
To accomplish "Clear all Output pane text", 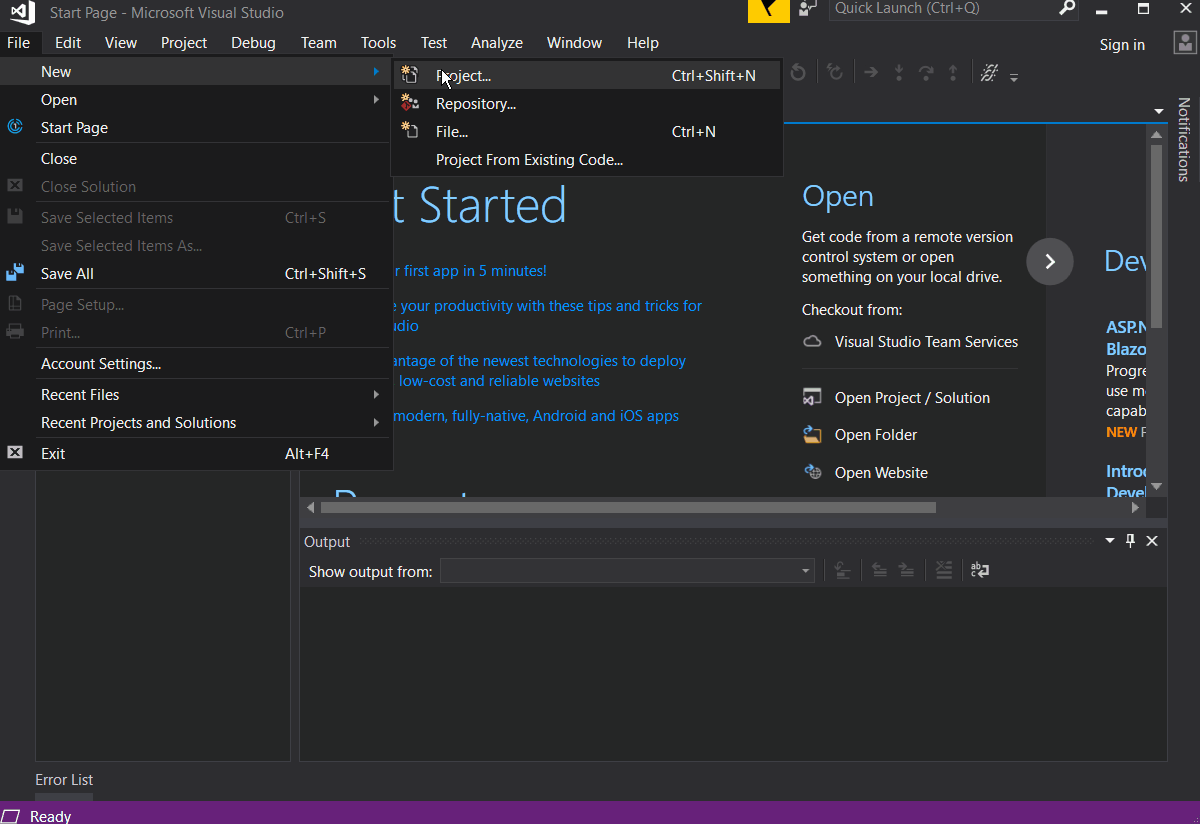I will point(944,570).
